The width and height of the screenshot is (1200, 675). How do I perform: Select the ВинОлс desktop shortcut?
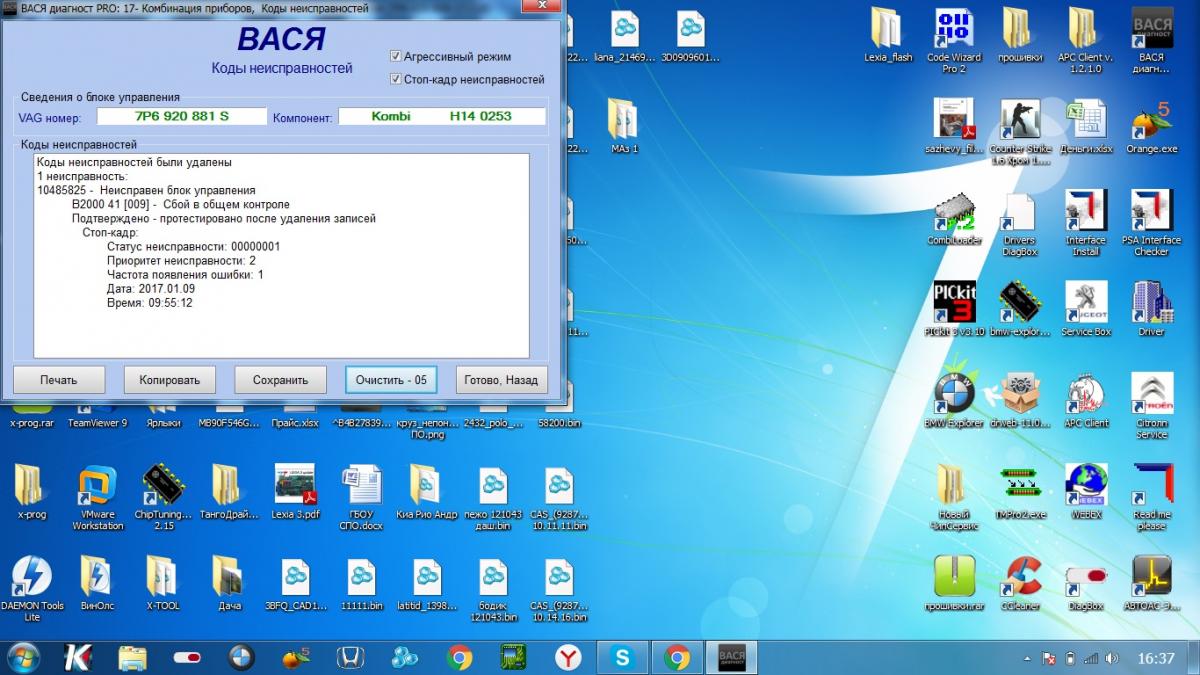pos(98,582)
